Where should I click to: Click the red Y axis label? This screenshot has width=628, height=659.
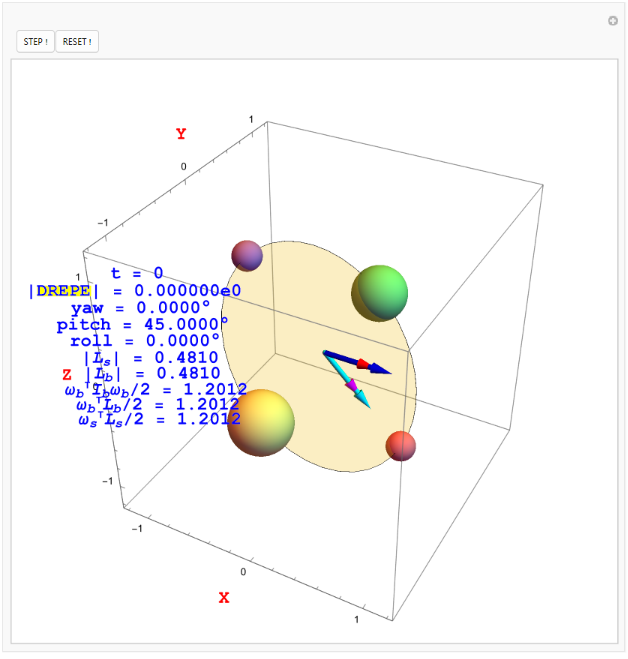click(x=181, y=134)
